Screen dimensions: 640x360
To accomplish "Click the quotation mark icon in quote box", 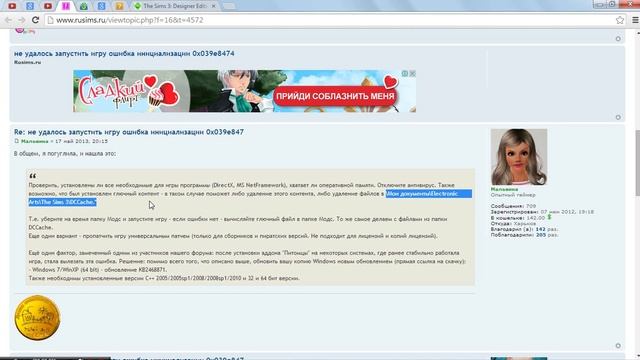I will point(33,176).
